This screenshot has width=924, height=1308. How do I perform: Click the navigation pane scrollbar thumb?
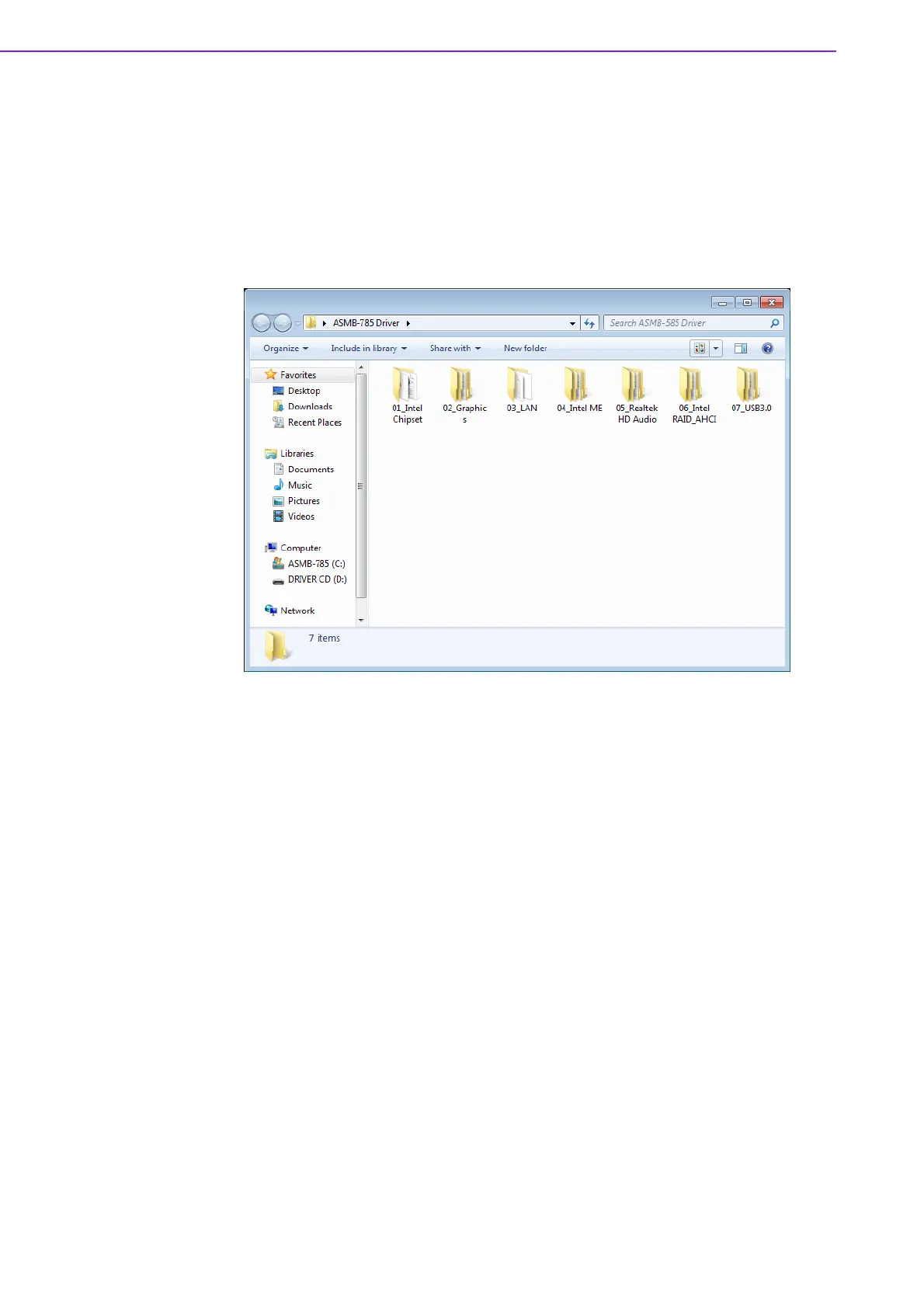coord(361,485)
